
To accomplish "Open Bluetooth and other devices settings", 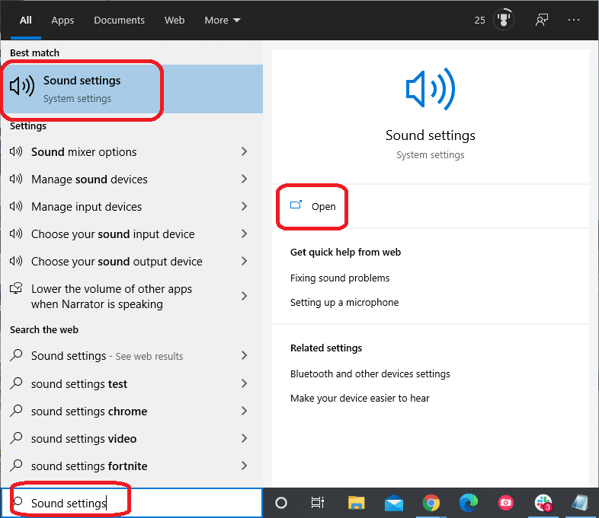I will (370, 374).
